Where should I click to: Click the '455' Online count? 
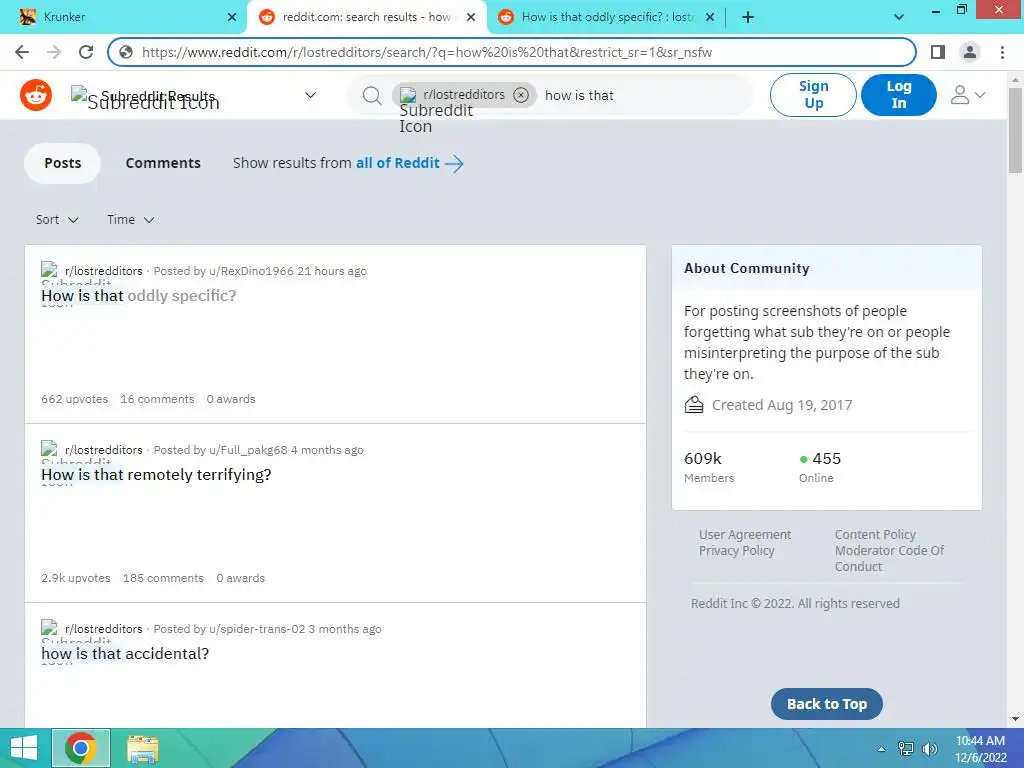(x=826, y=459)
